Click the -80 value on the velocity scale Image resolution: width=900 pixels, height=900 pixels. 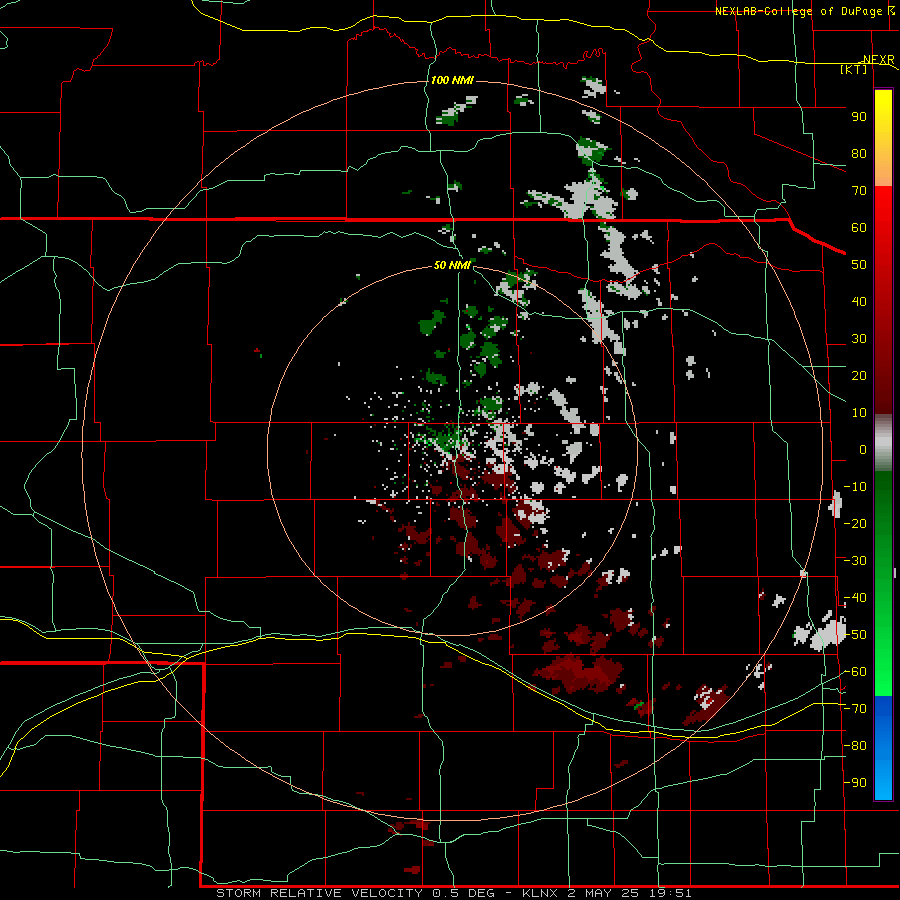click(x=855, y=746)
